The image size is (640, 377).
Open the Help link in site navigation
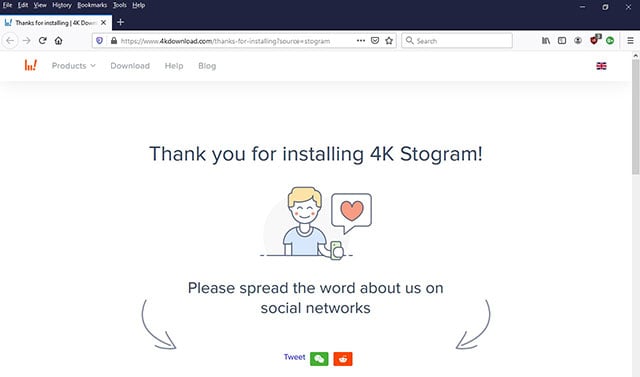(174, 66)
